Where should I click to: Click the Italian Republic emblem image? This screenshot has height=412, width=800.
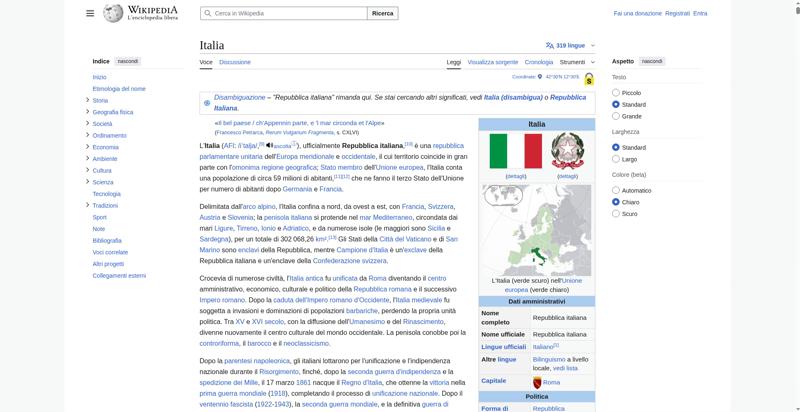pos(567,151)
